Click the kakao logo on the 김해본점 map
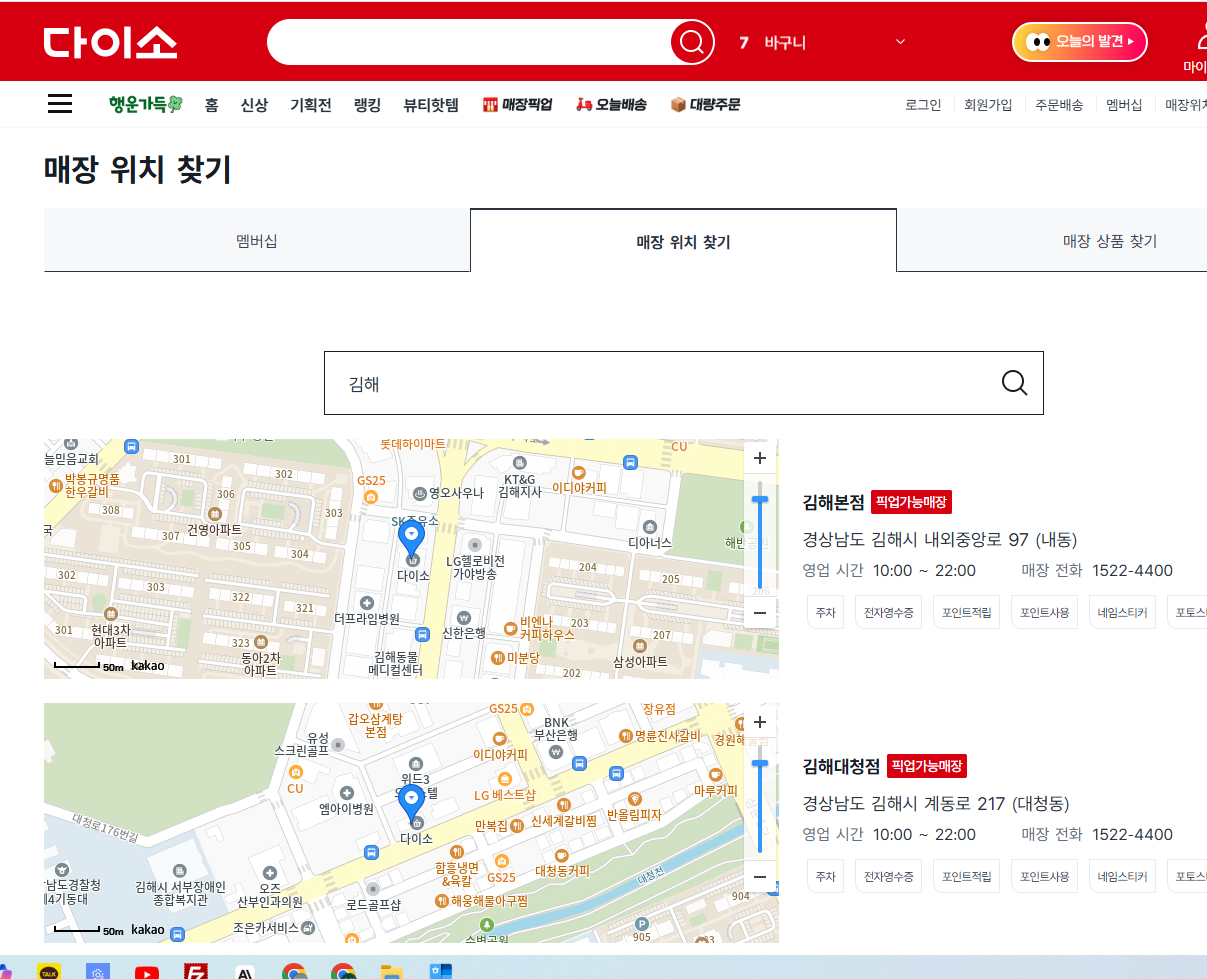This screenshot has width=1207, height=979. click(147, 666)
